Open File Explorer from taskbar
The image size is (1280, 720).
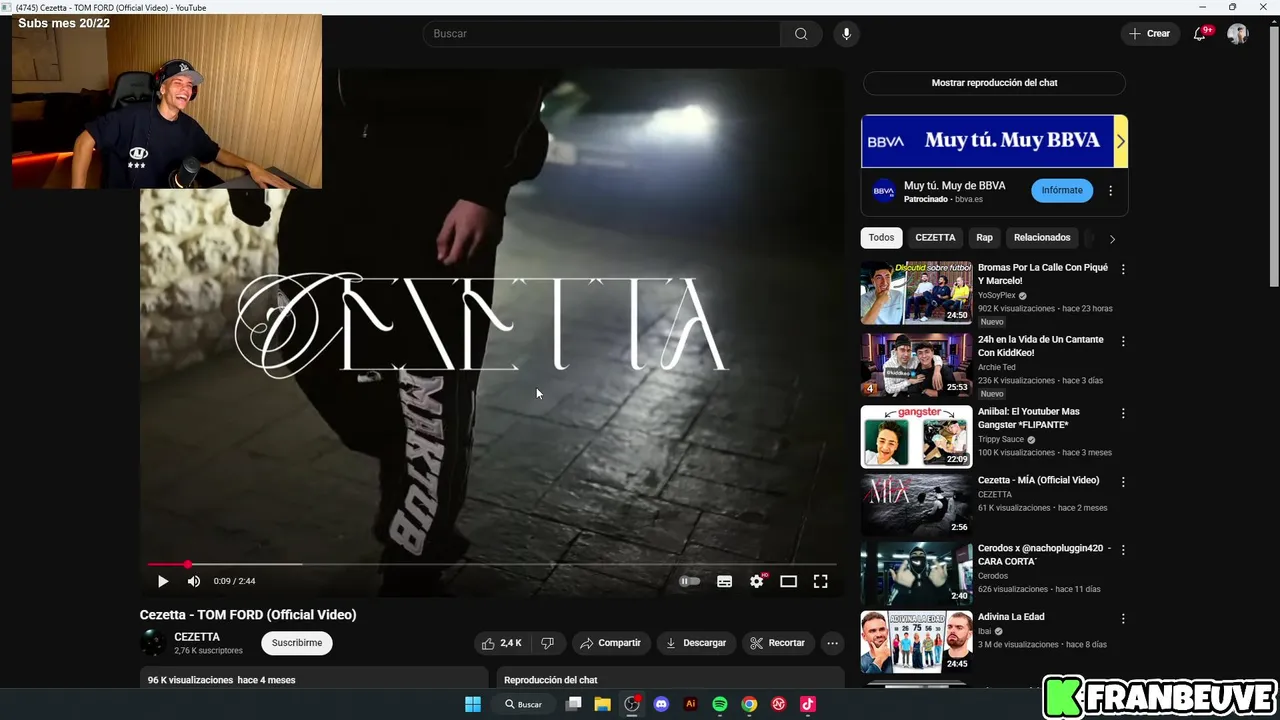[603, 704]
